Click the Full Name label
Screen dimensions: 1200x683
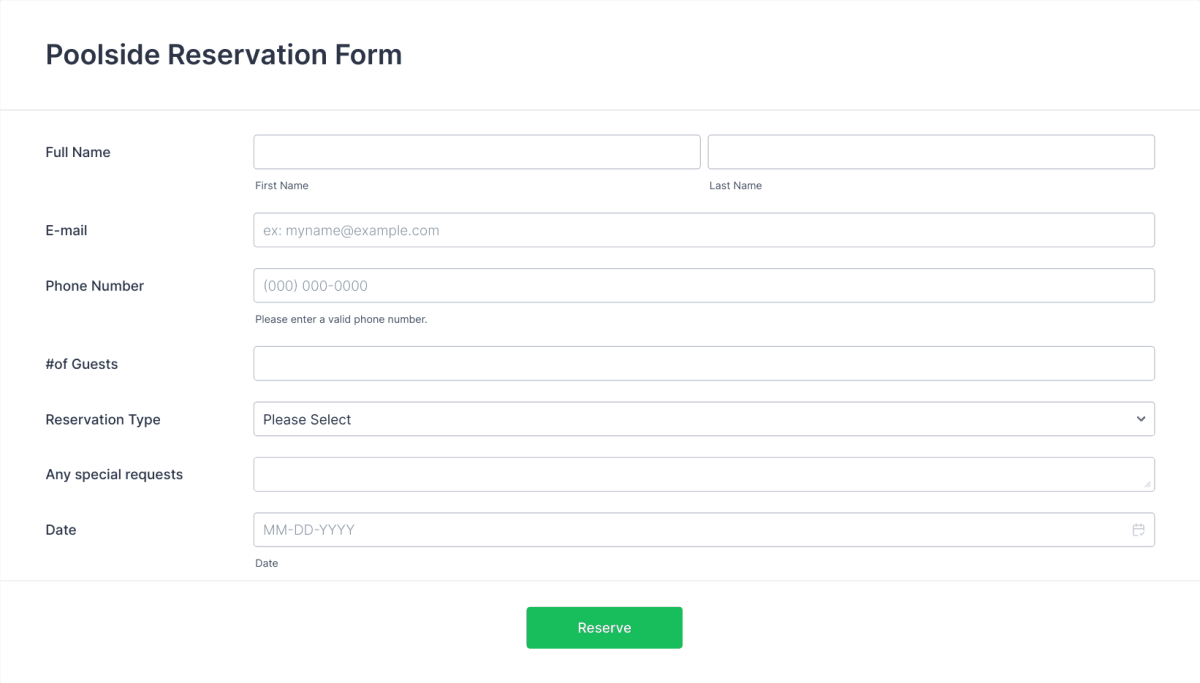77,152
